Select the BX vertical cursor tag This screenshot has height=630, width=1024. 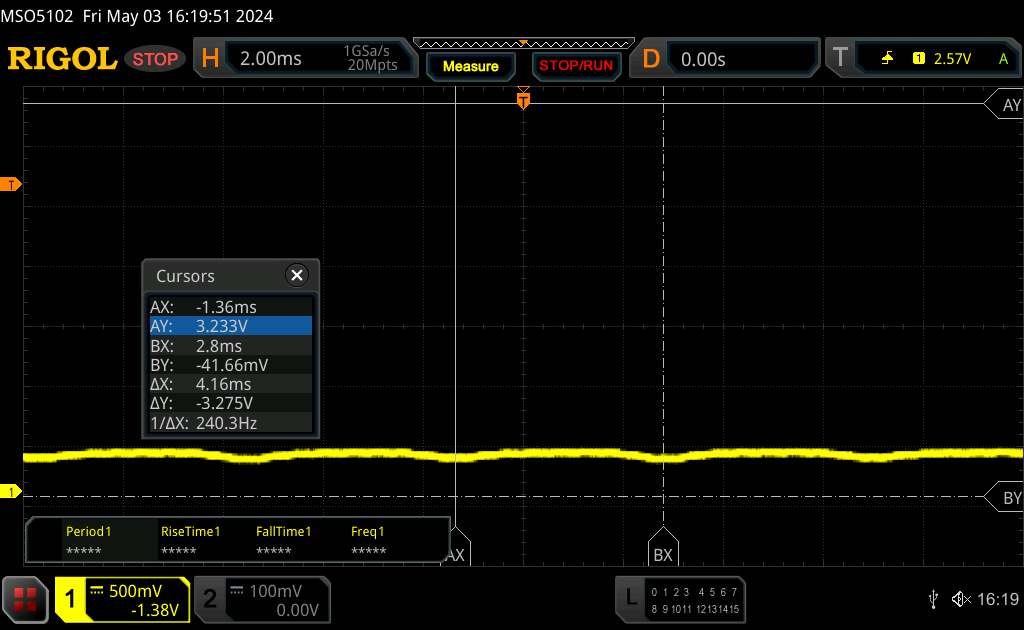point(663,547)
